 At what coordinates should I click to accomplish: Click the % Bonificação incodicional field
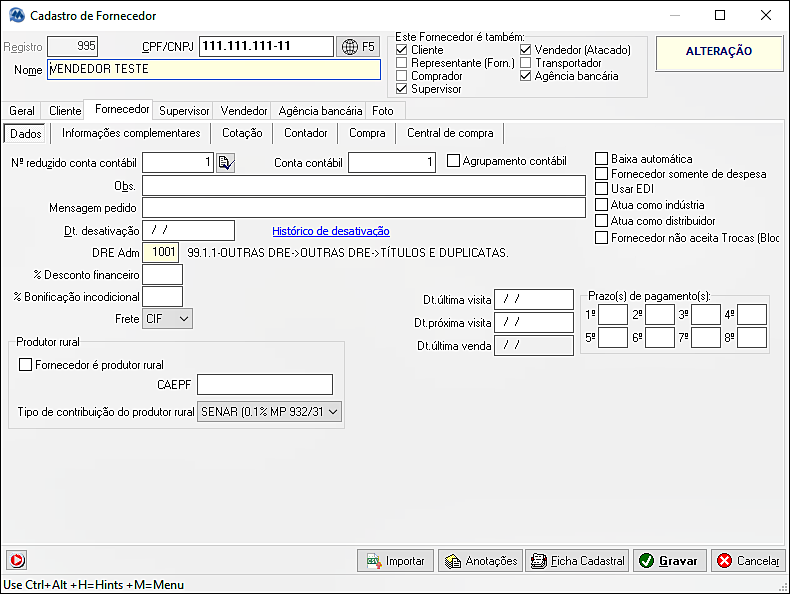coord(163,297)
